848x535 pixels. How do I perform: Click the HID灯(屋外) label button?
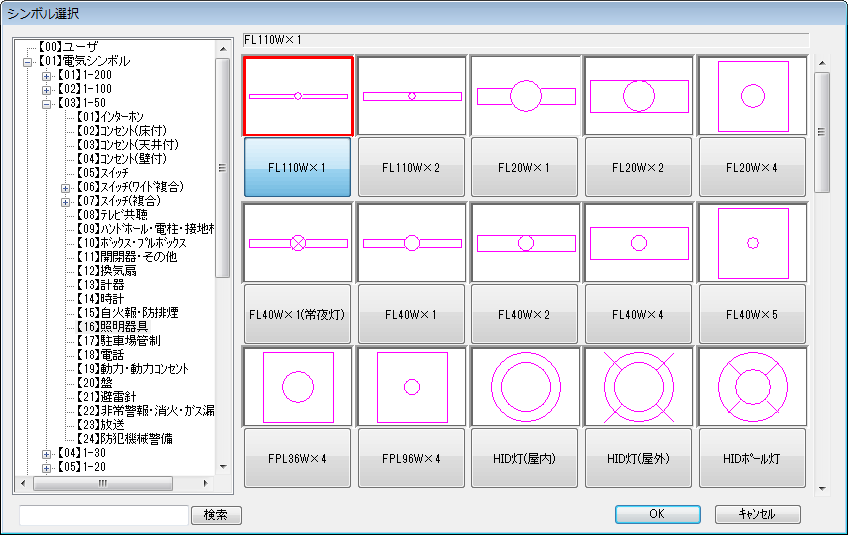pos(638,458)
